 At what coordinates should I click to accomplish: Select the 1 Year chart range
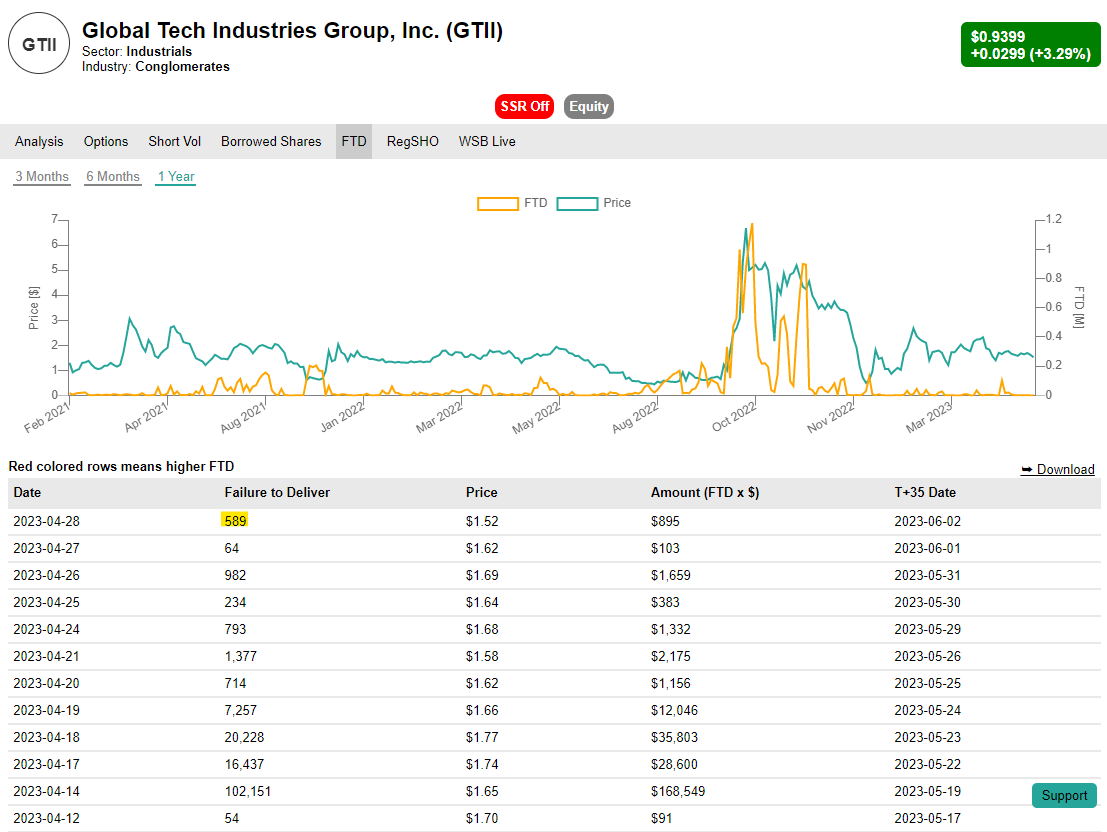point(175,176)
